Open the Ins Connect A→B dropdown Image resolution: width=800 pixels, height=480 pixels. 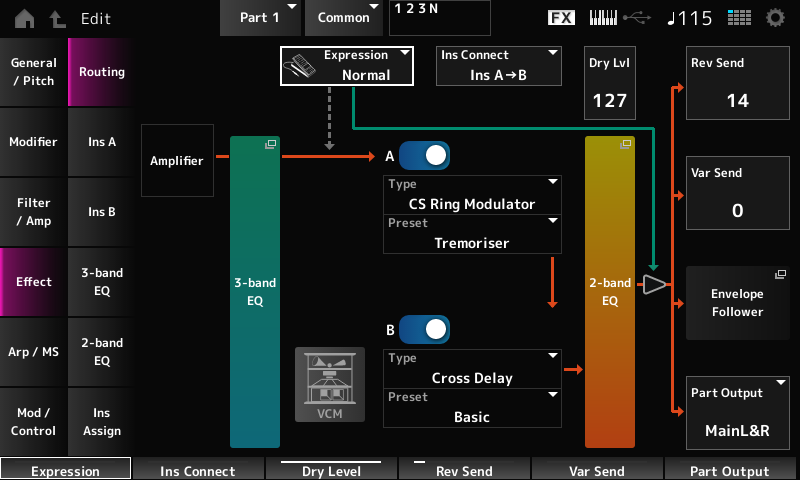499,65
